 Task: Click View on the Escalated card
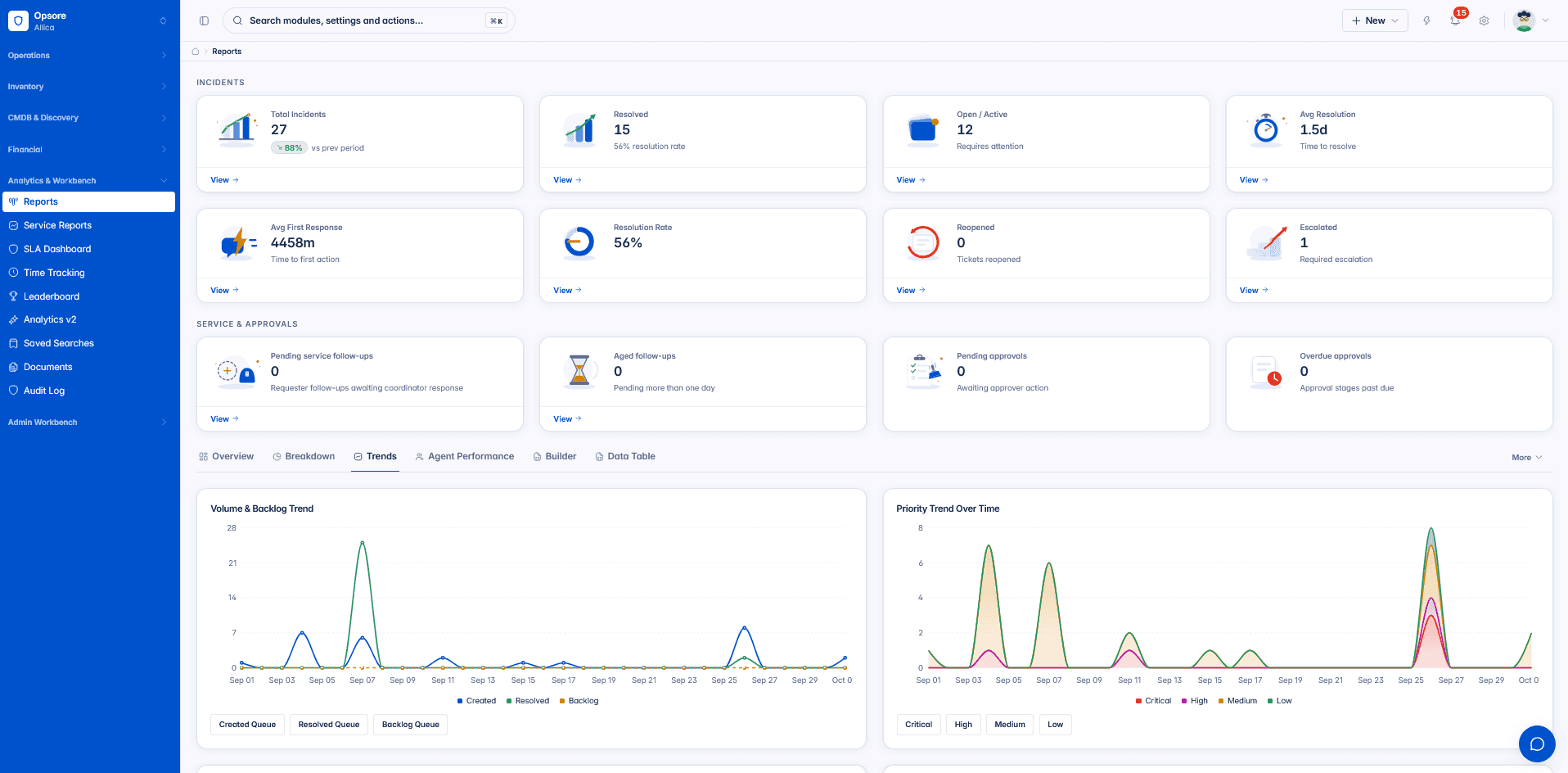(1254, 291)
